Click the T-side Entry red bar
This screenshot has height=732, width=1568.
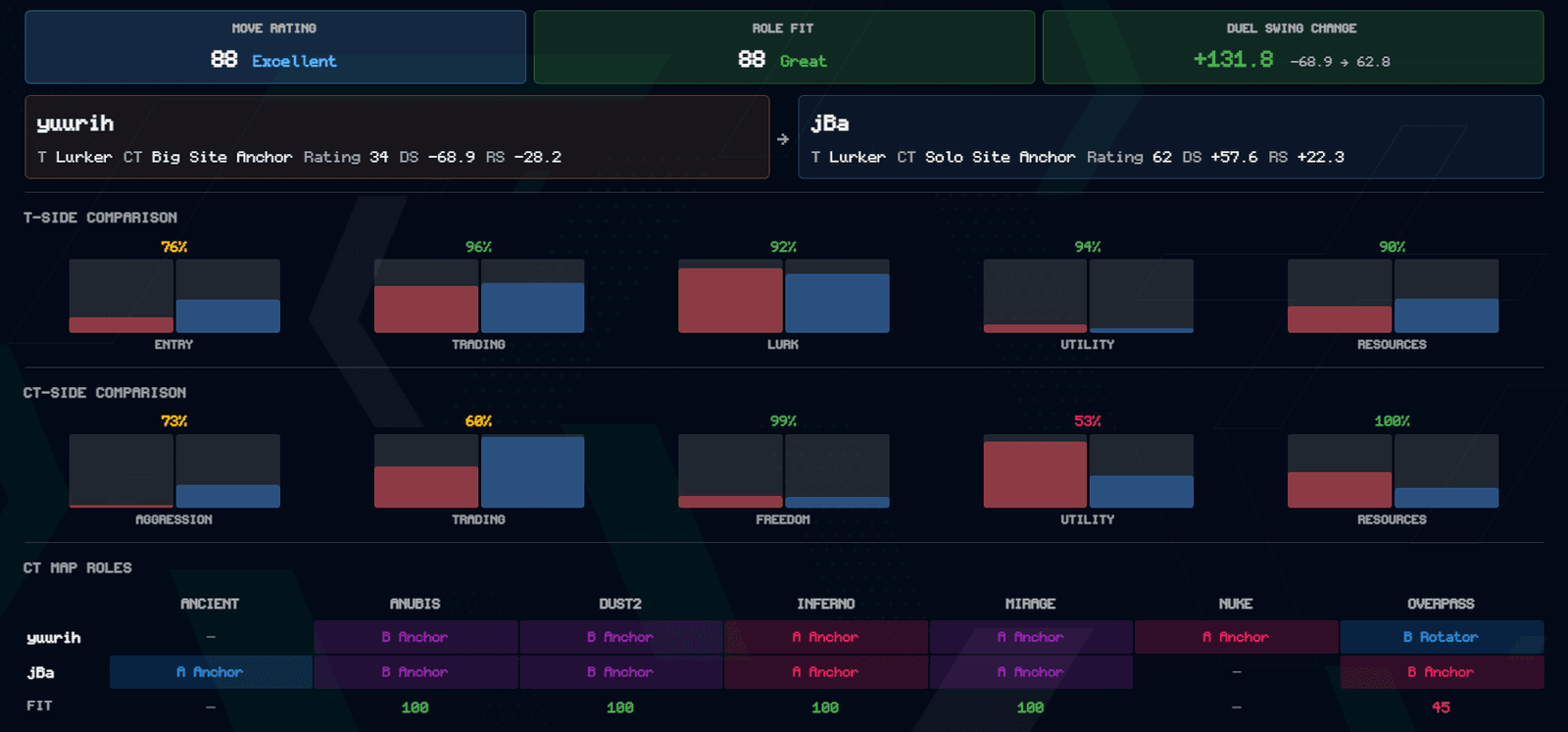122,325
